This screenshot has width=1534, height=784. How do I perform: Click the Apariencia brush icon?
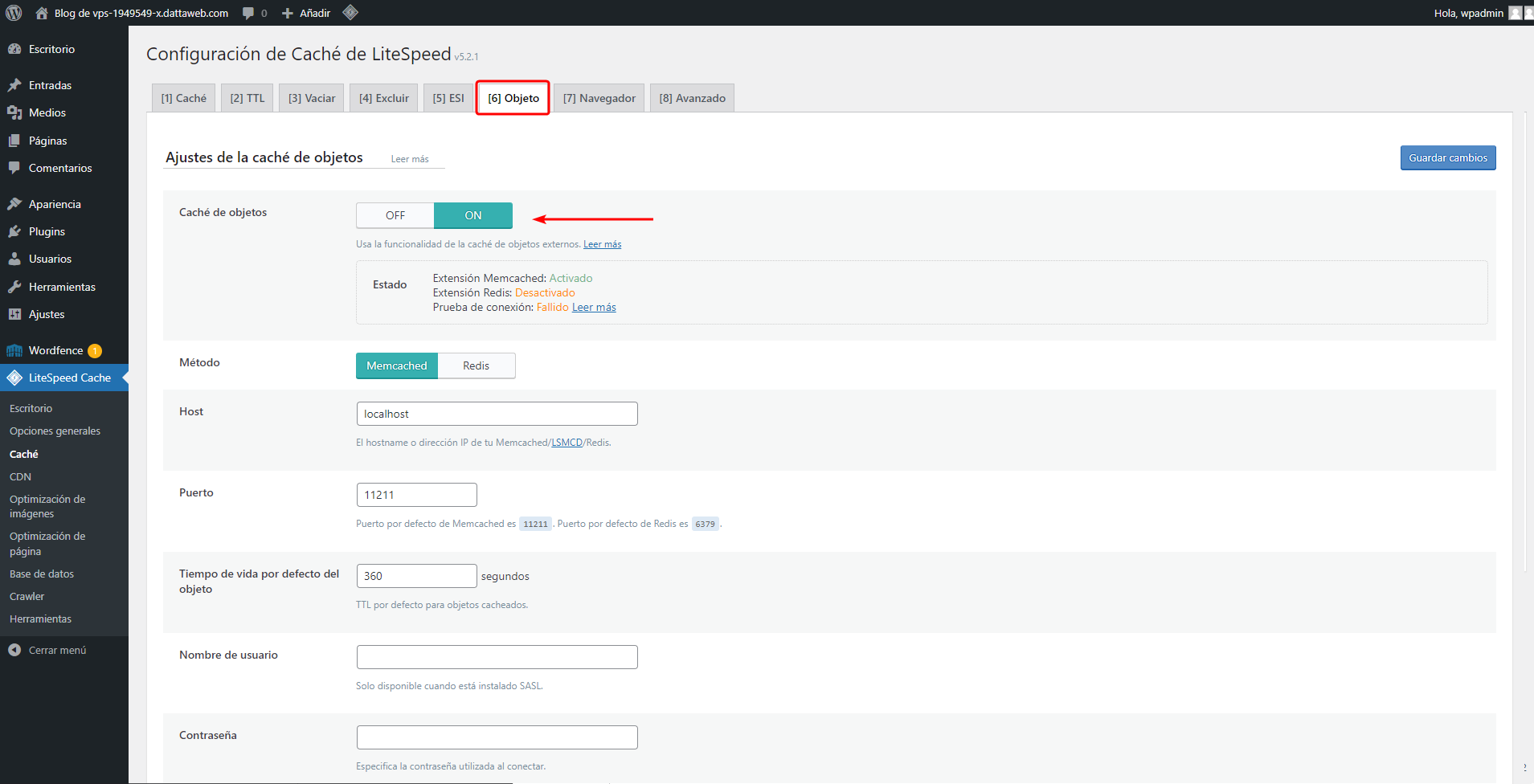tap(14, 204)
